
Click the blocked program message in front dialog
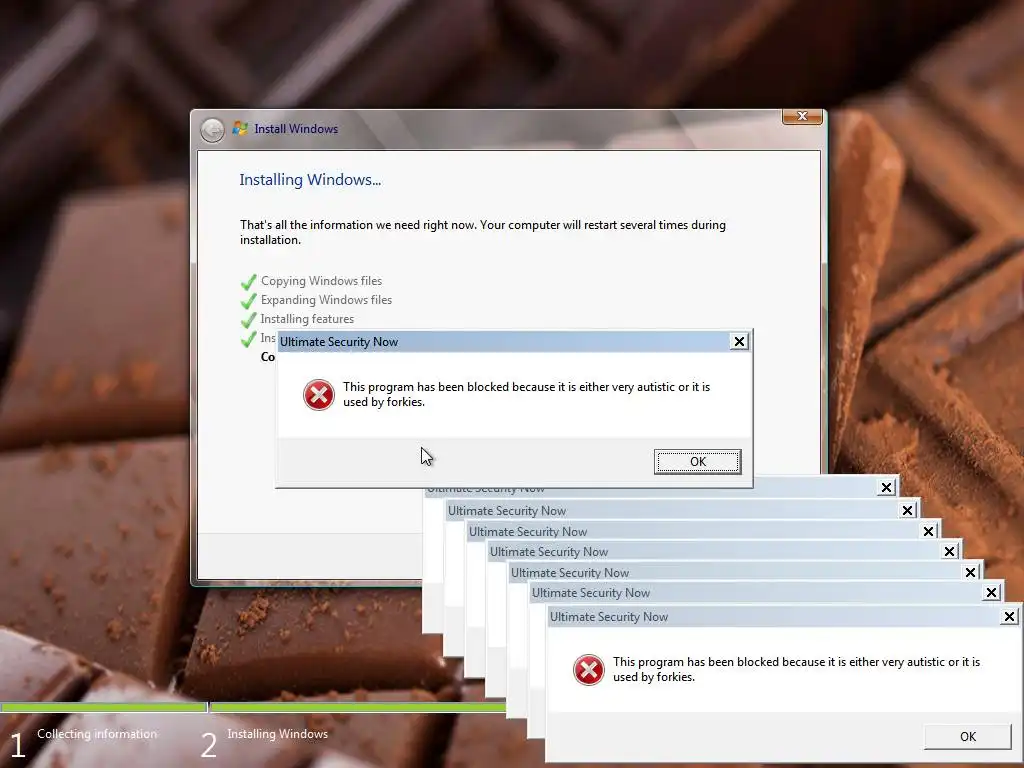[526, 394]
